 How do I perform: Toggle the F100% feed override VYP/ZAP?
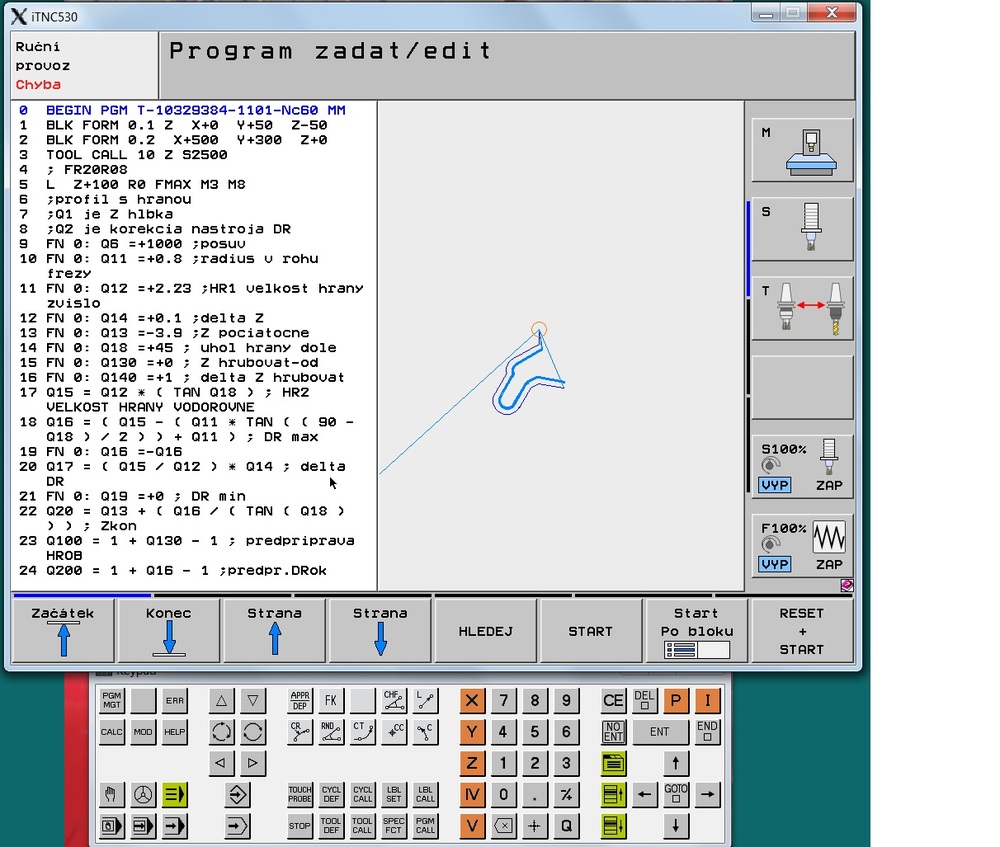tap(802, 545)
